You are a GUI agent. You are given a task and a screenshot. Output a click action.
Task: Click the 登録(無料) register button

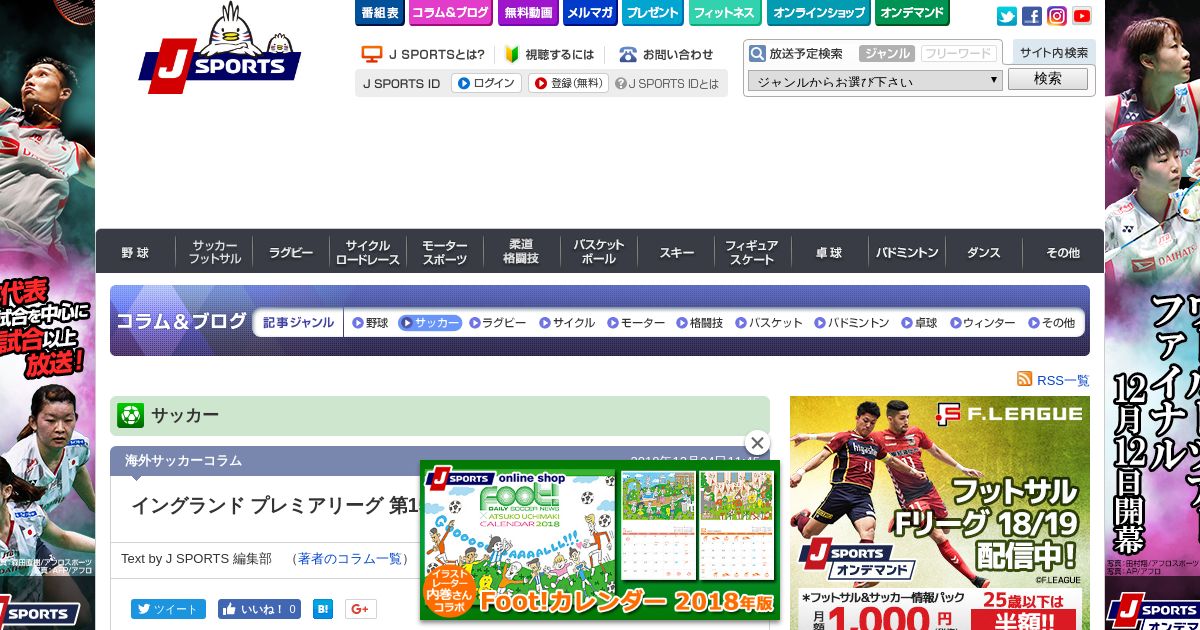[568, 83]
